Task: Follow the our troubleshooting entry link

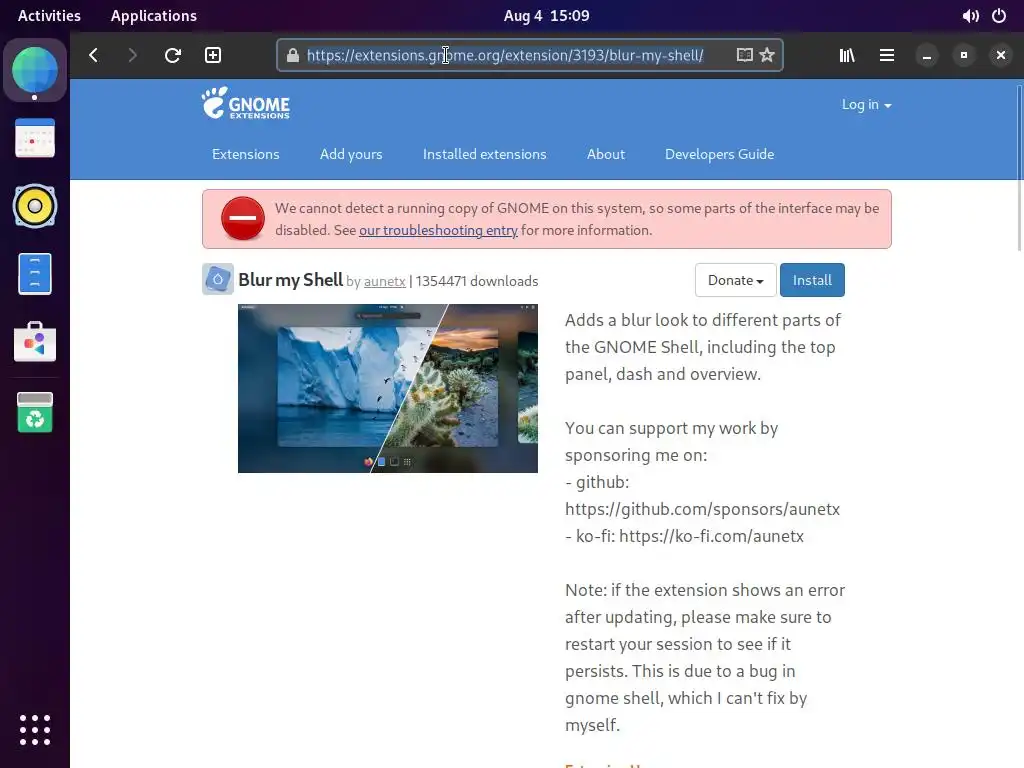Action: (438, 230)
